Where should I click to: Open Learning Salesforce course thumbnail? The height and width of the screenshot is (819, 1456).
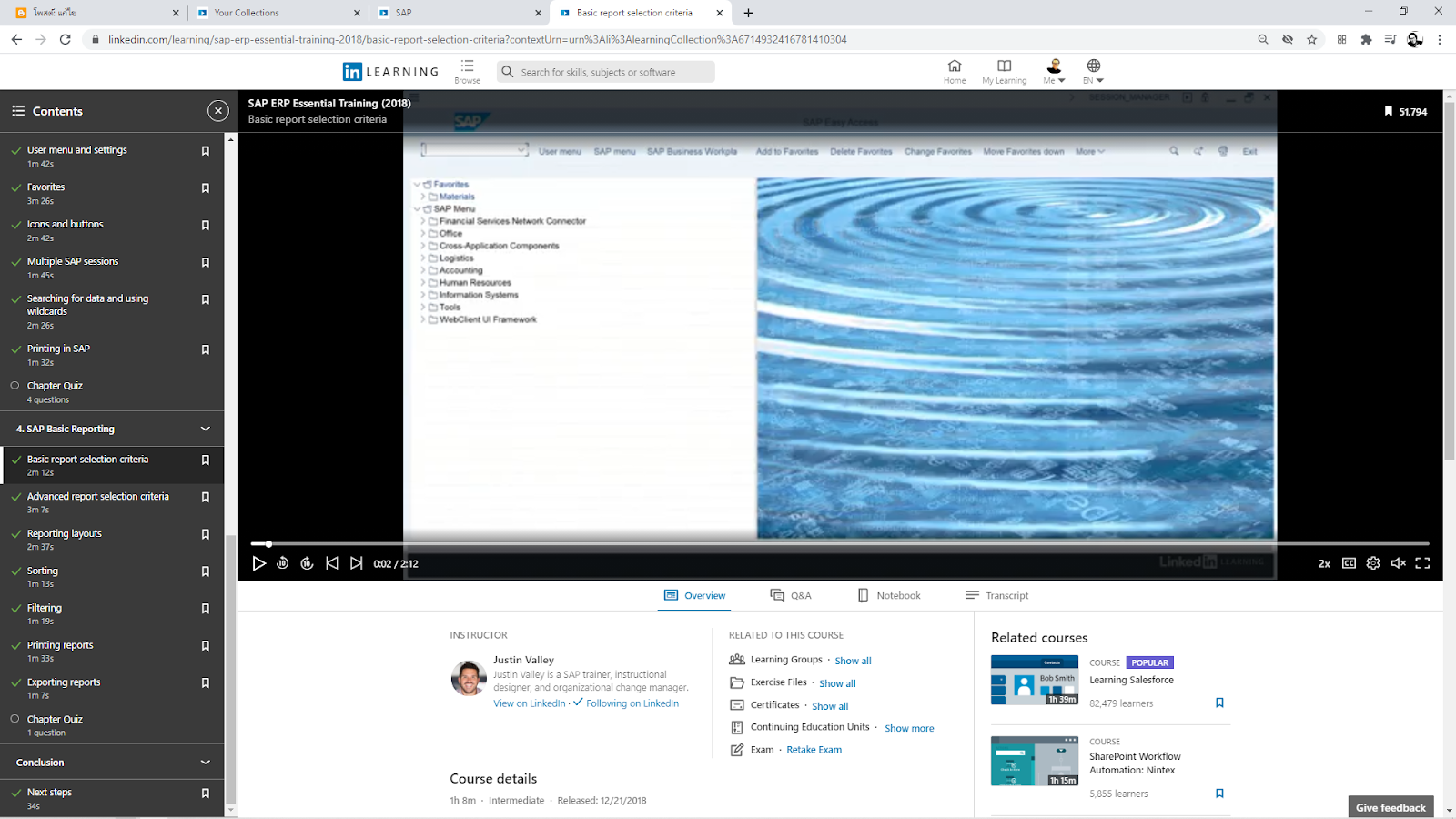[1035, 680]
